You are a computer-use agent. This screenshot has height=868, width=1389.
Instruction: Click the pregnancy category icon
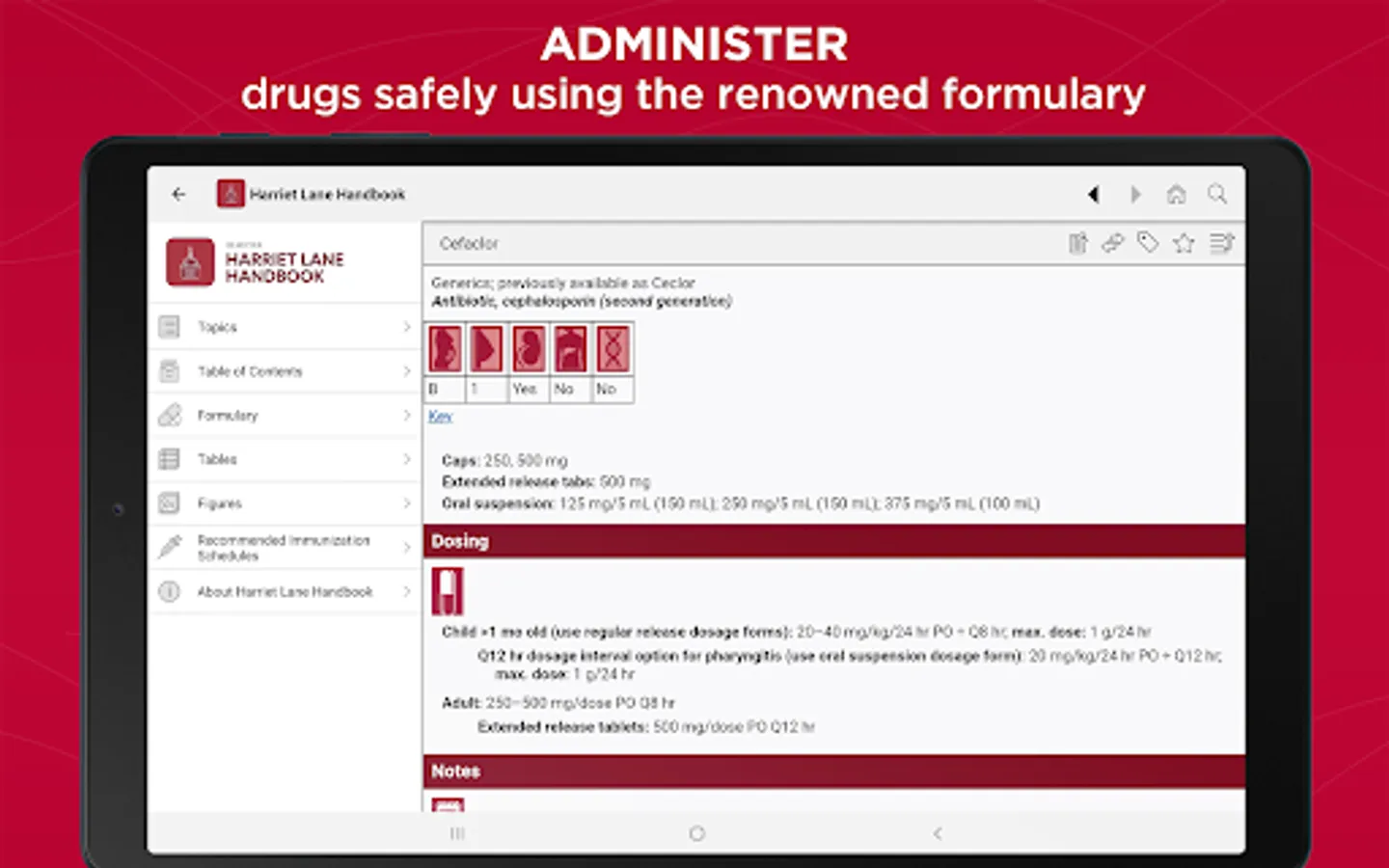pos(445,348)
